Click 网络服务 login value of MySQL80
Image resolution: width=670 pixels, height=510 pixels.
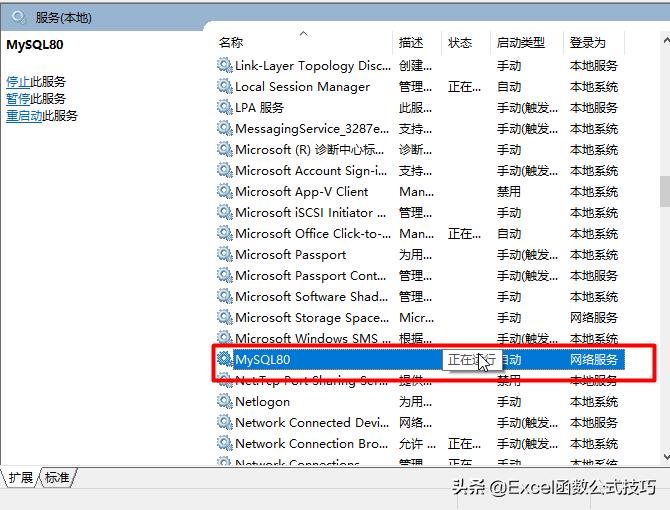(594, 360)
